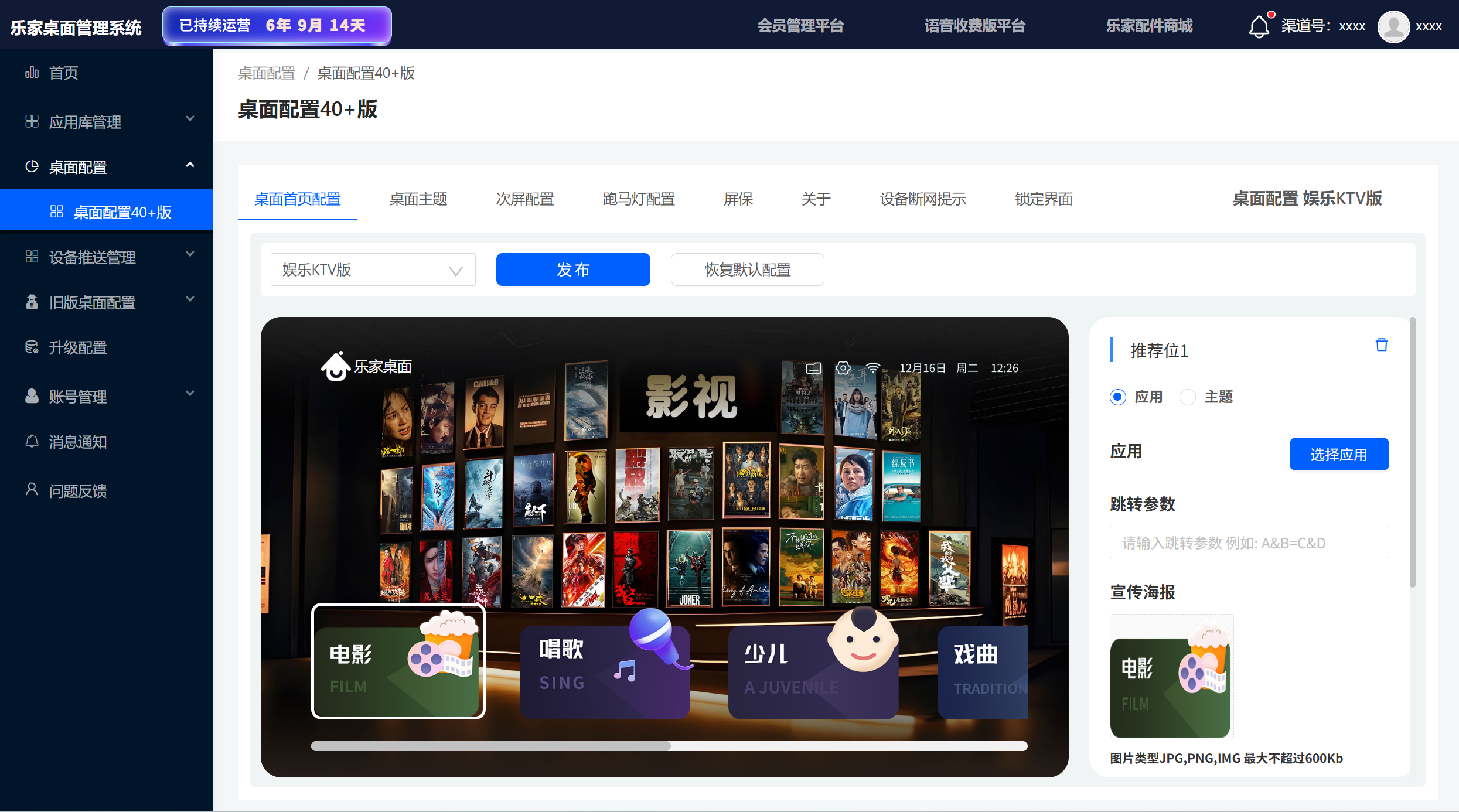Image resolution: width=1459 pixels, height=812 pixels.
Task: Click the 宣传海报 poster thumbnail
Action: click(x=1171, y=676)
